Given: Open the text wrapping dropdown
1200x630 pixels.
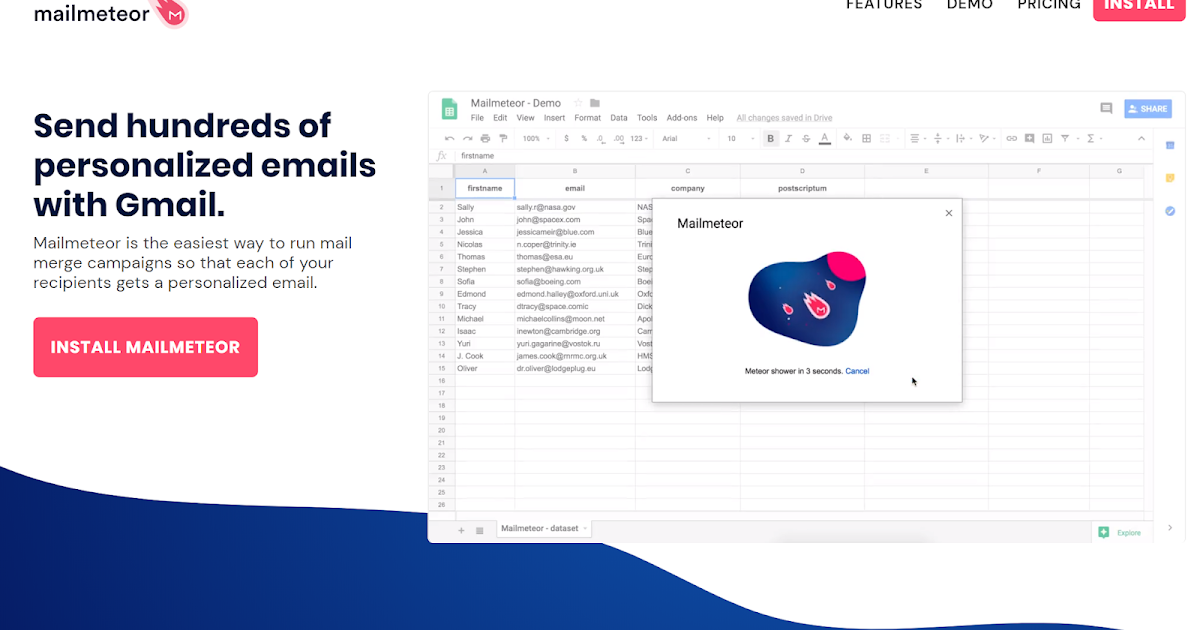Looking at the screenshot, I should [x=963, y=138].
